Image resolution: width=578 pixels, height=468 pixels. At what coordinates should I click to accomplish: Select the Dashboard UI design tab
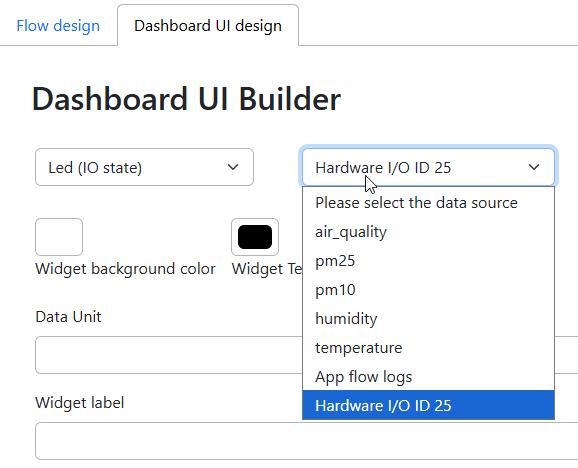click(208, 26)
